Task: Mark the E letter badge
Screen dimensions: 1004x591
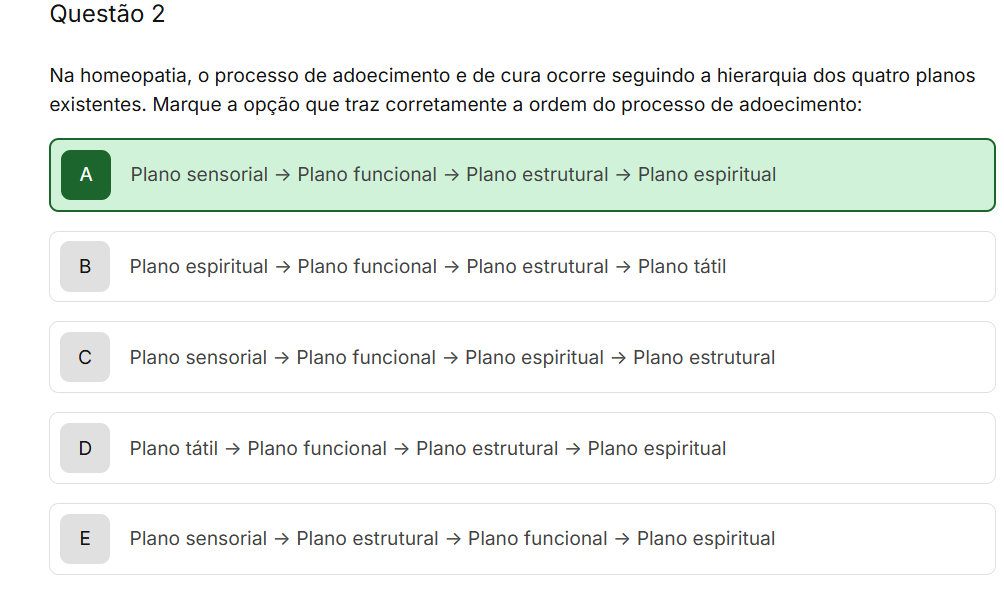Action: pyautogui.click(x=85, y=539)
